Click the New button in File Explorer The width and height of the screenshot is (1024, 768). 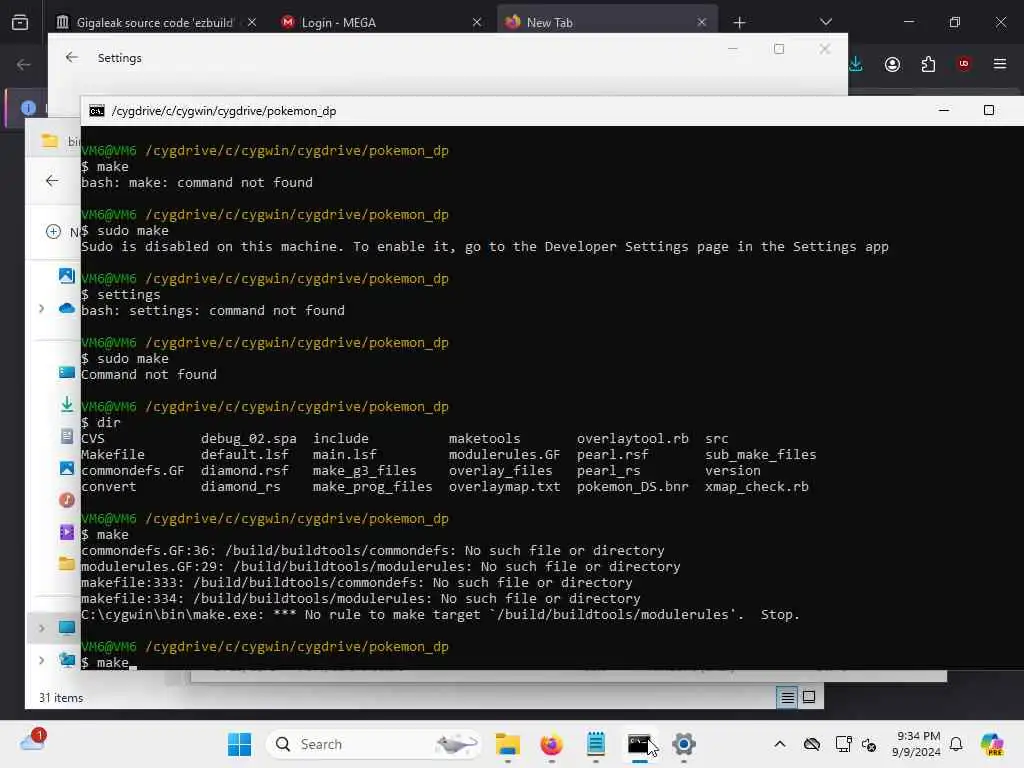[62, 232]
